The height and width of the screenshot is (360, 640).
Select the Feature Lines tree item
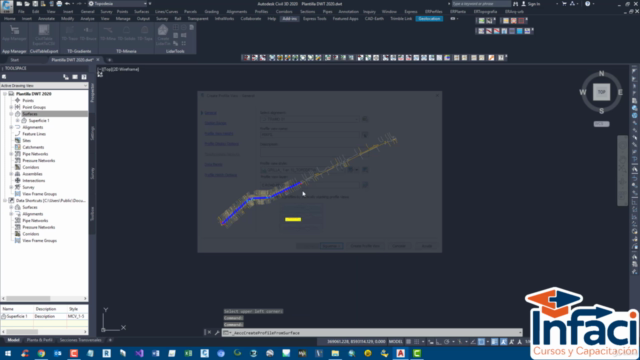[34, 134]
